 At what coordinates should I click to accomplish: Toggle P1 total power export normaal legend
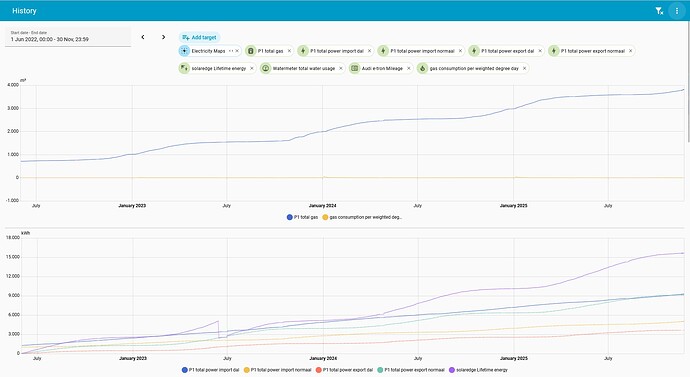point(411,370)
